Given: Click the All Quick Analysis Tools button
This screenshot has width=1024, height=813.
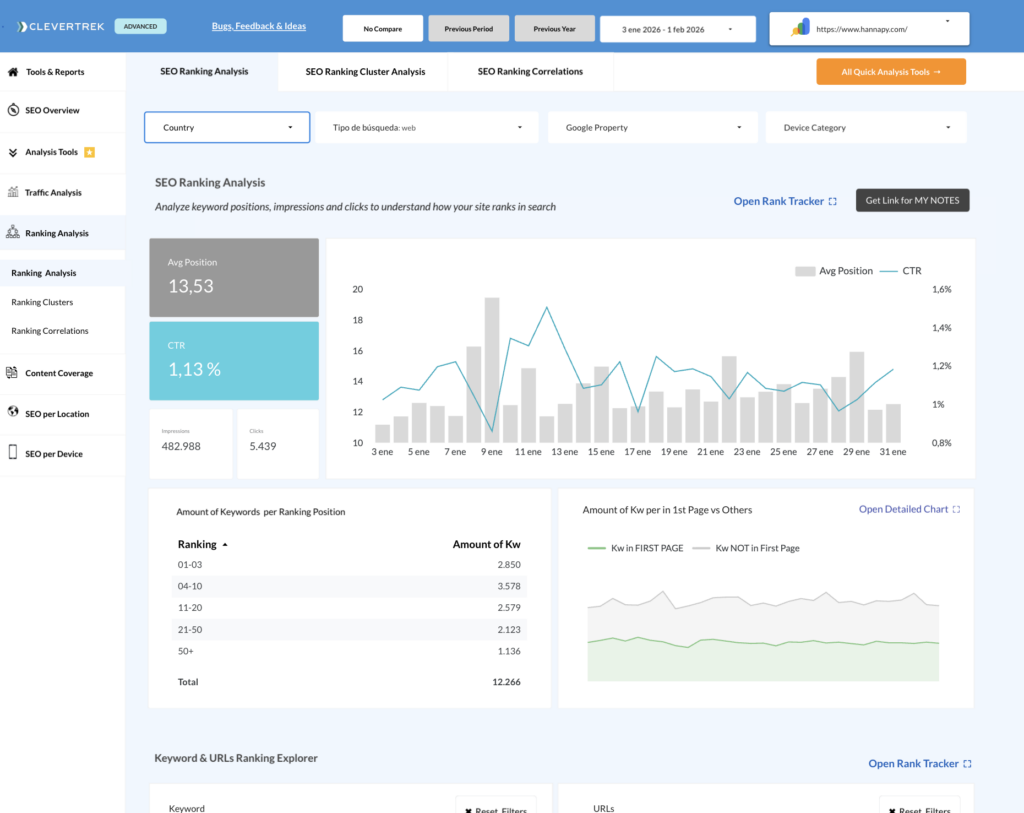Looking at the screenshot, I should (890, 72).
